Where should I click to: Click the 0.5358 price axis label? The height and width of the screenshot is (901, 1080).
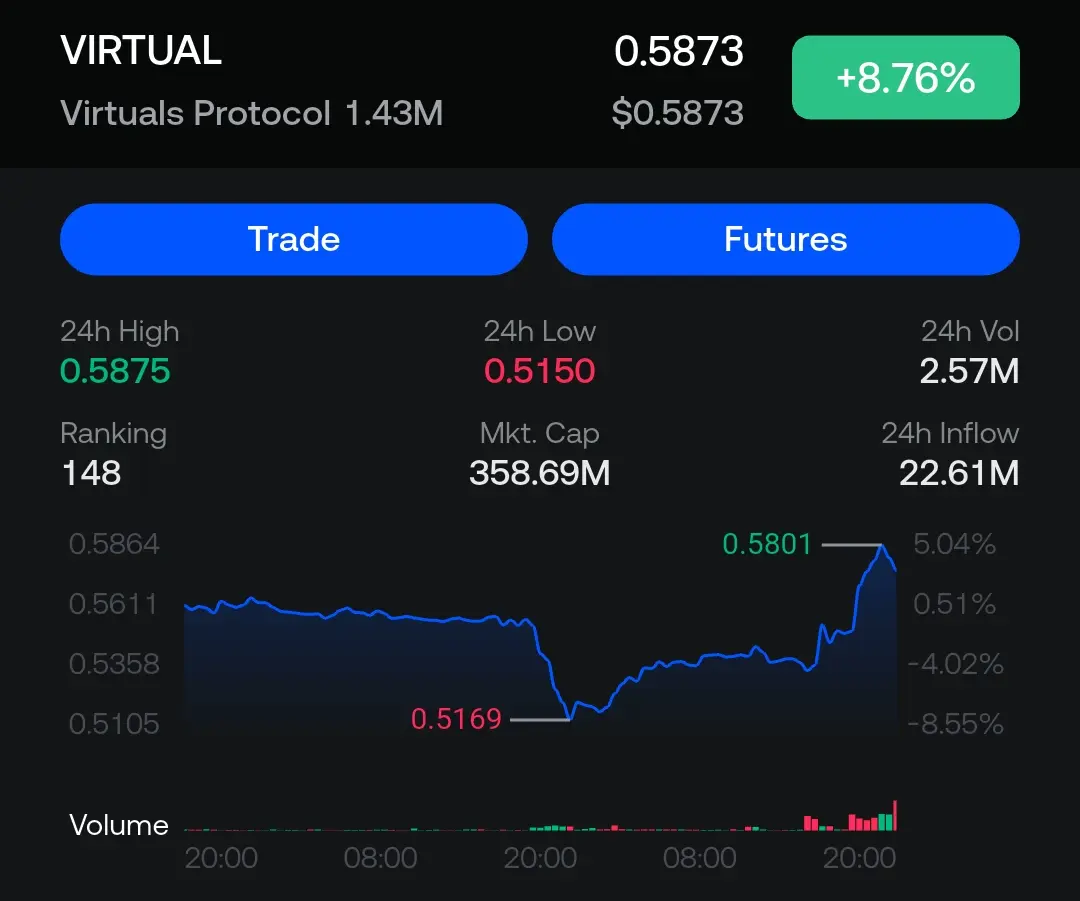click(x=114, y=664)
